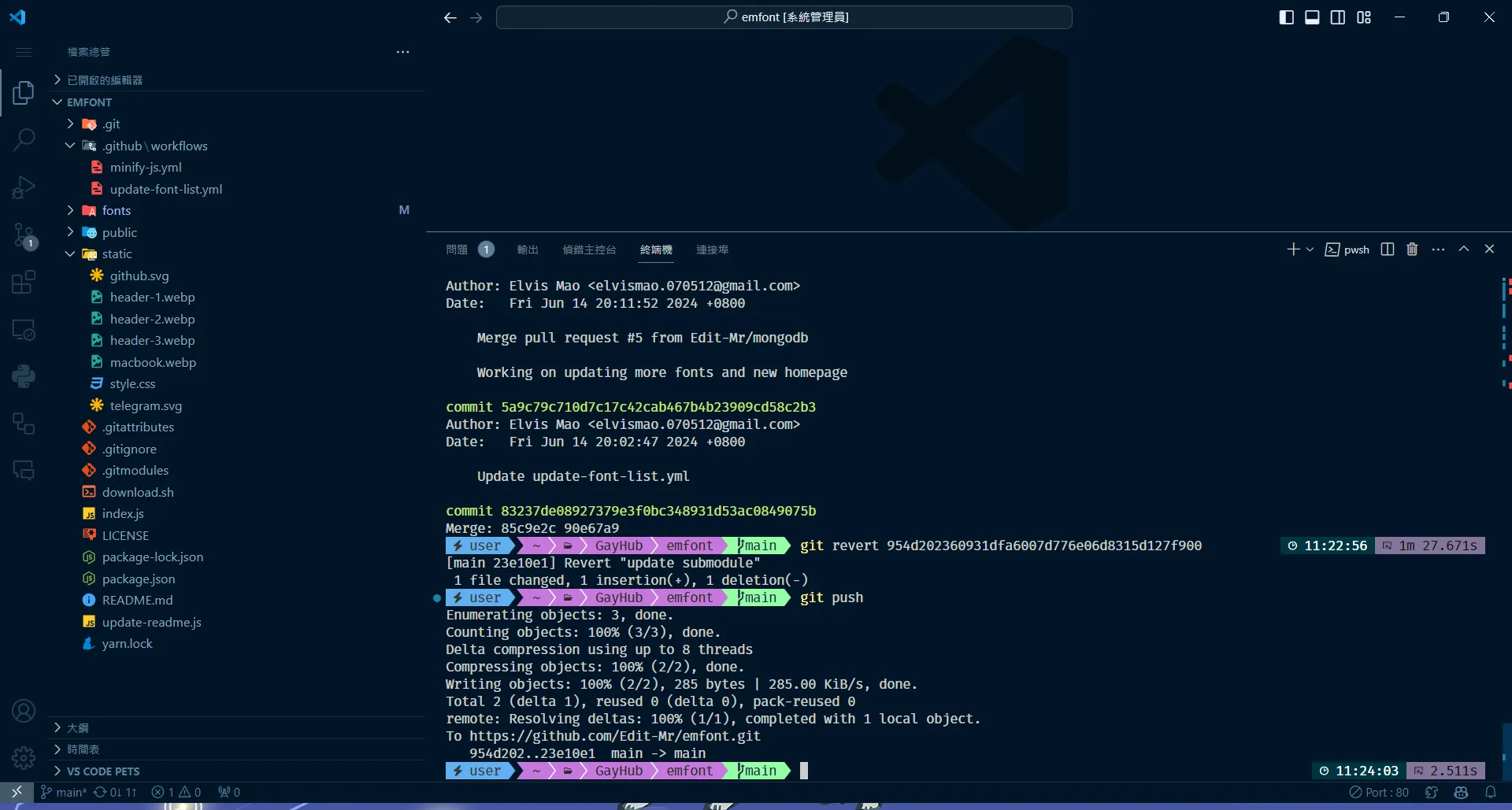Viewport: 1512px width, 810px height.
Task: Expand the VS CODE PETS section
Action: [236, 771]
